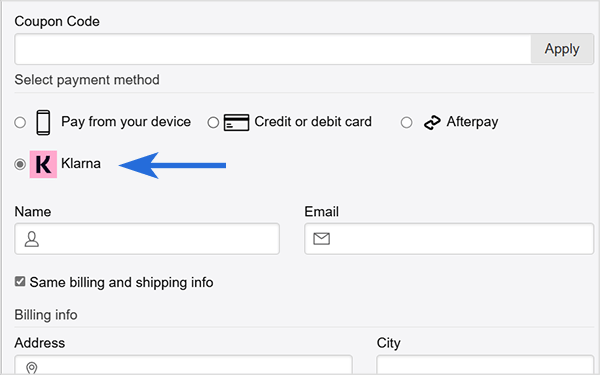Viewport: 600px width, 375px height.
Task: Apply the coupon code
Action: 562,49
